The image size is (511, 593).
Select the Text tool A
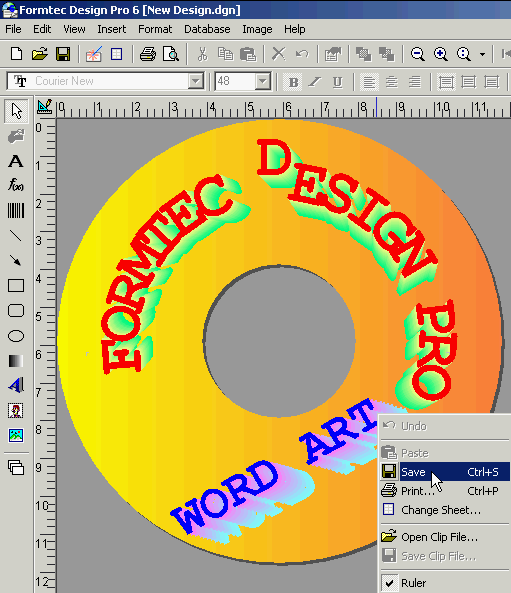(x=16, y=161)
